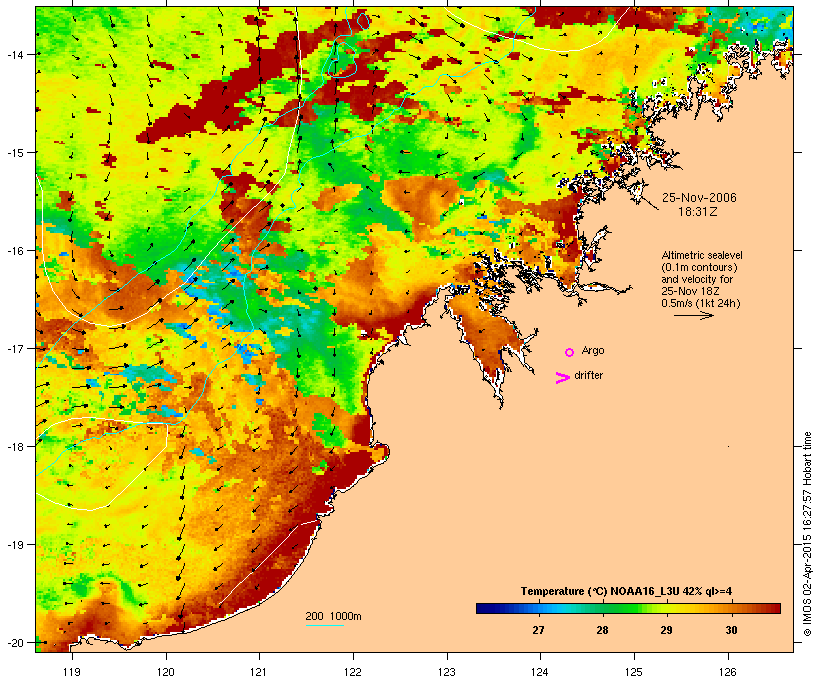Pick the green section of color bar above 28
Viewport: 820px width, 680px height.
point(602,608)
